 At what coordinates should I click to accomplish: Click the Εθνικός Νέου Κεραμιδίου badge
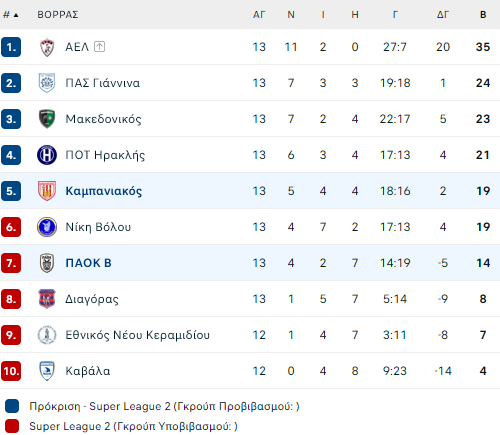(x=47, y=335)
